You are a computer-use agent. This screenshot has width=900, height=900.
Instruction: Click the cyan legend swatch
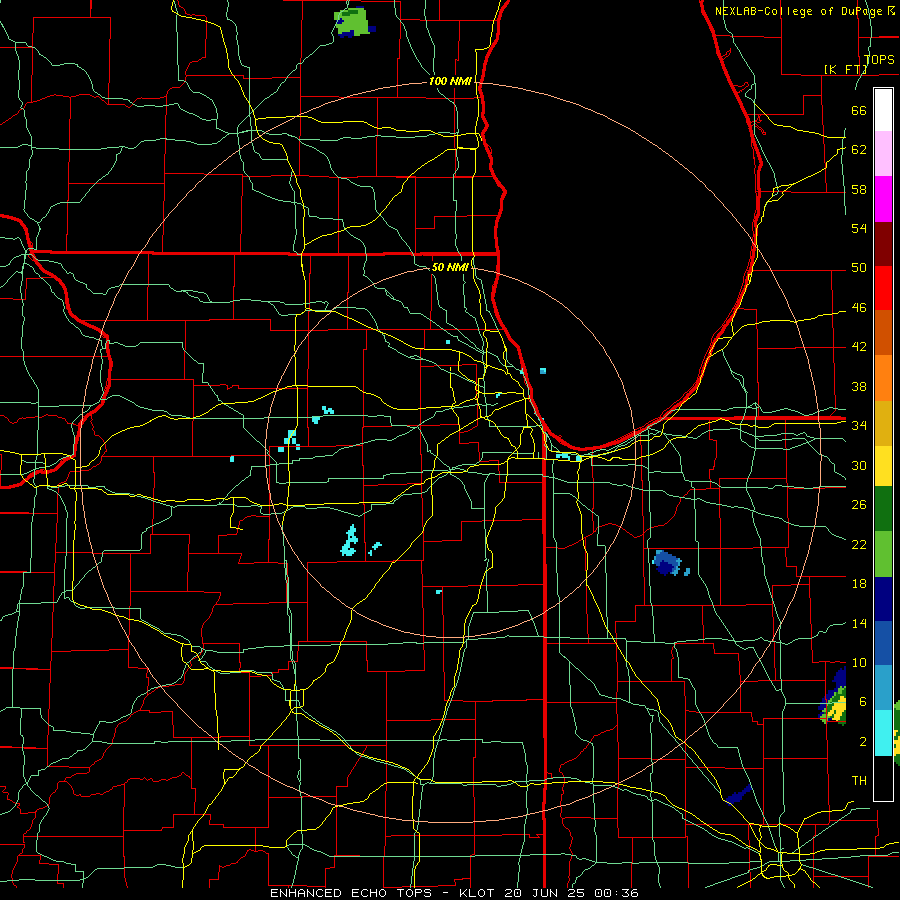click(883, 733)
